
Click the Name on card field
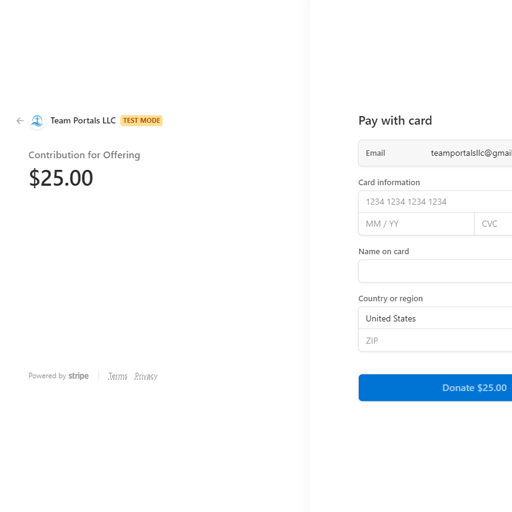[435, 271]
